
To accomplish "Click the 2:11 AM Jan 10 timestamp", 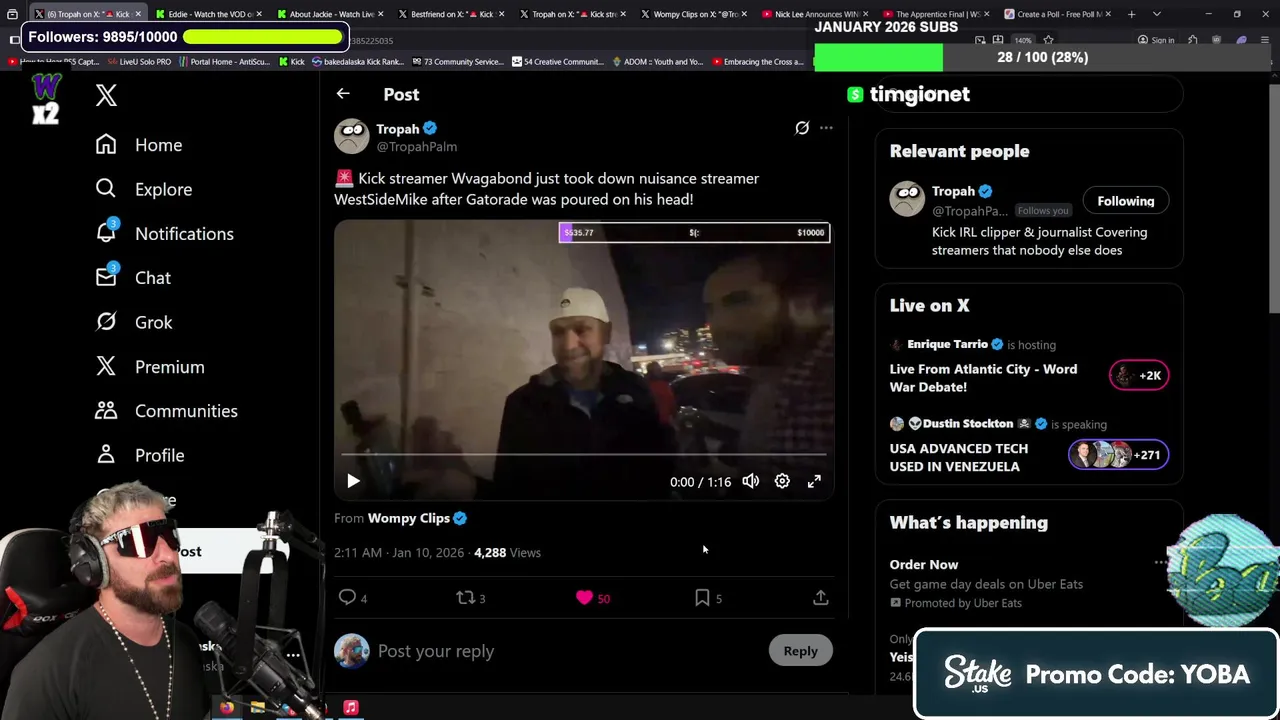I will (399, 553).
